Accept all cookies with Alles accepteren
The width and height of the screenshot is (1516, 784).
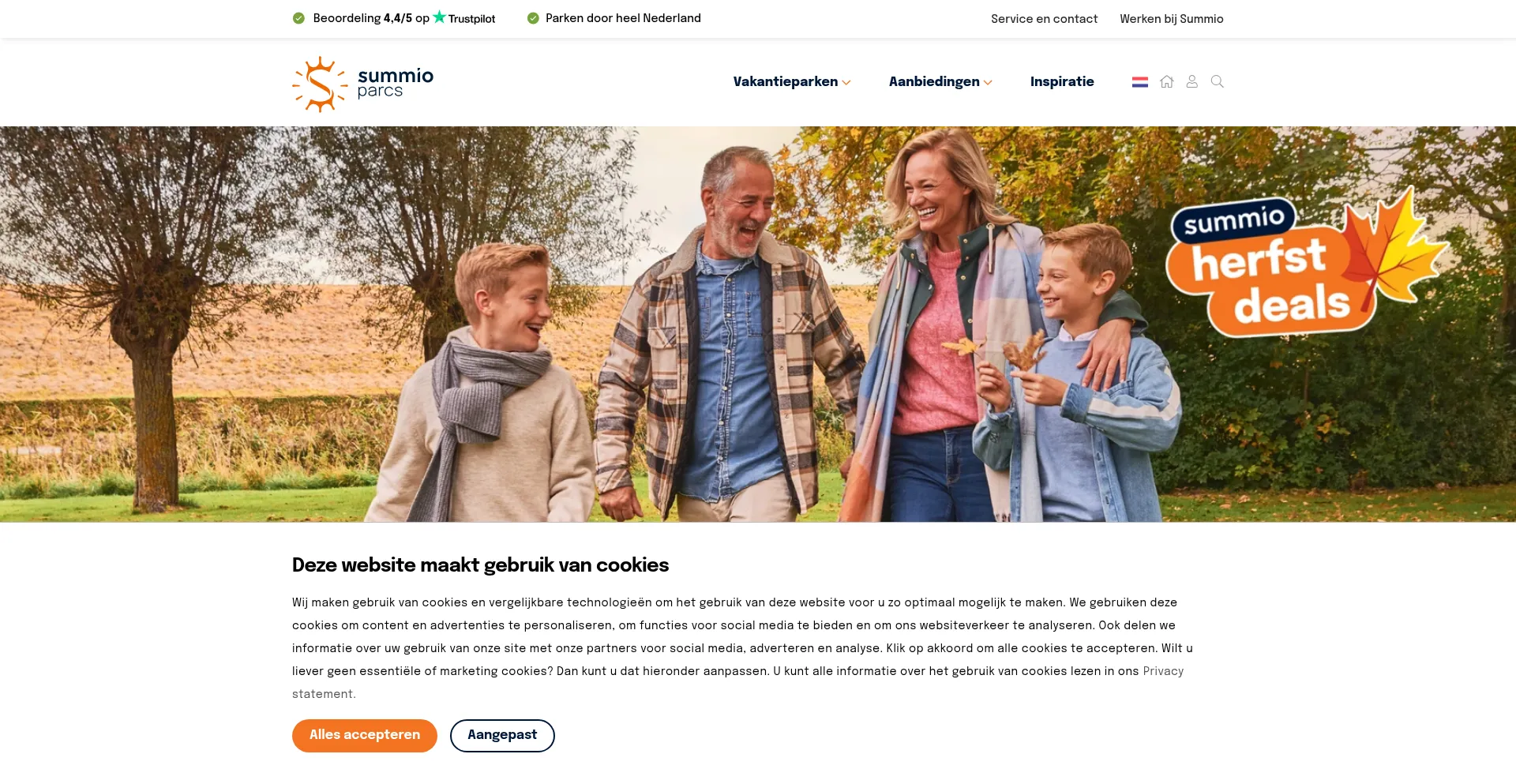click(x=365, y=735)
